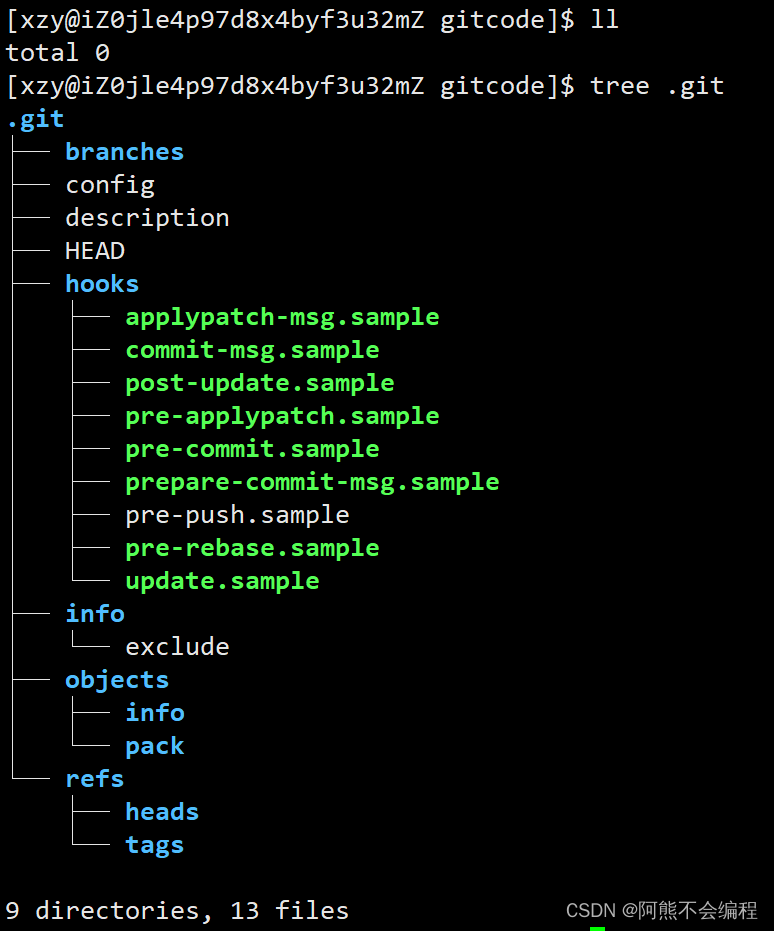Click the hooks directory name
The height and width of the screenshot is (931, 774).
(102, 284)
